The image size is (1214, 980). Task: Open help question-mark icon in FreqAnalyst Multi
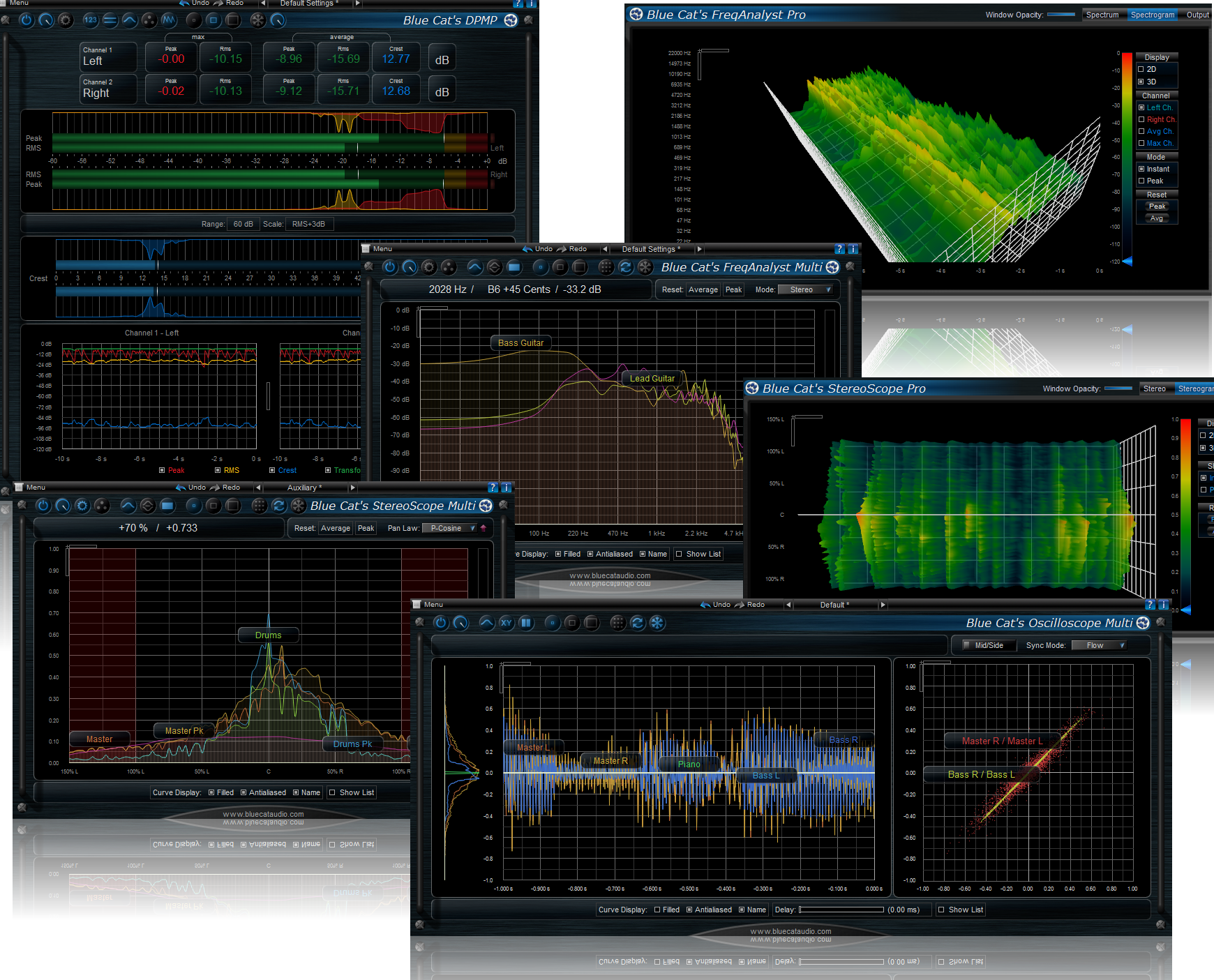tap(839, 249)
